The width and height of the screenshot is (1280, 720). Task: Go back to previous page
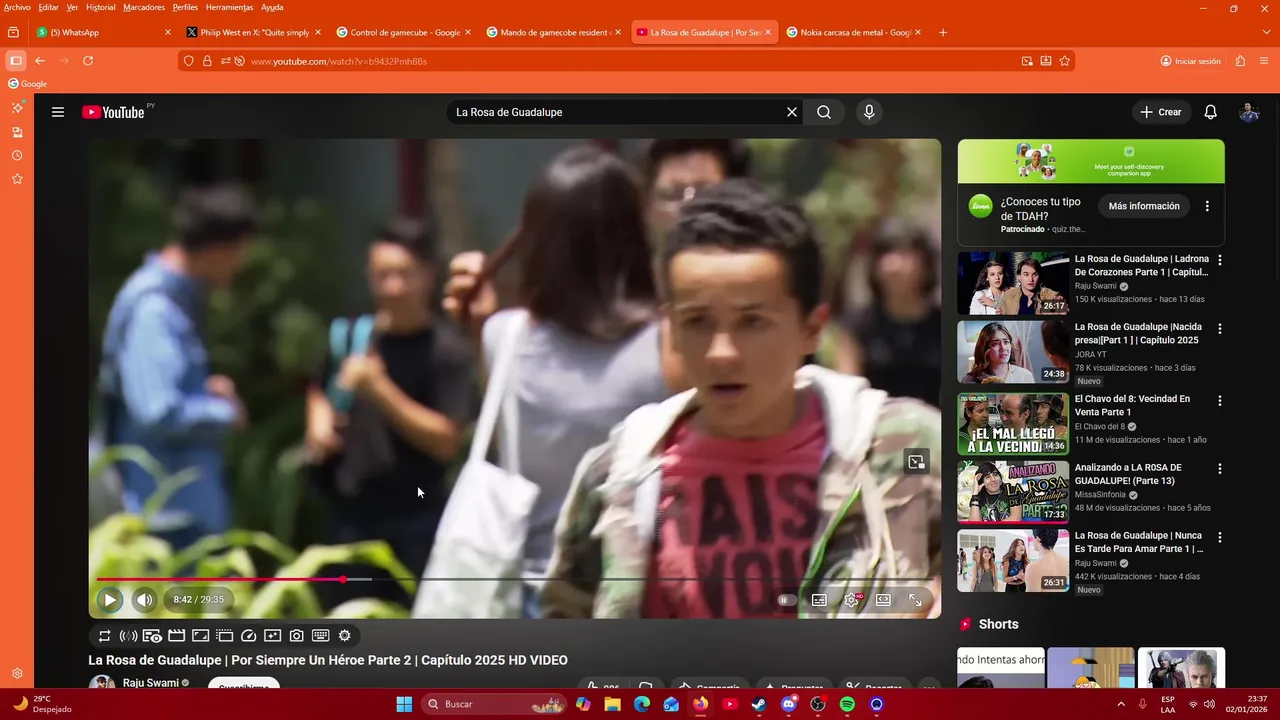coord(40,61)
